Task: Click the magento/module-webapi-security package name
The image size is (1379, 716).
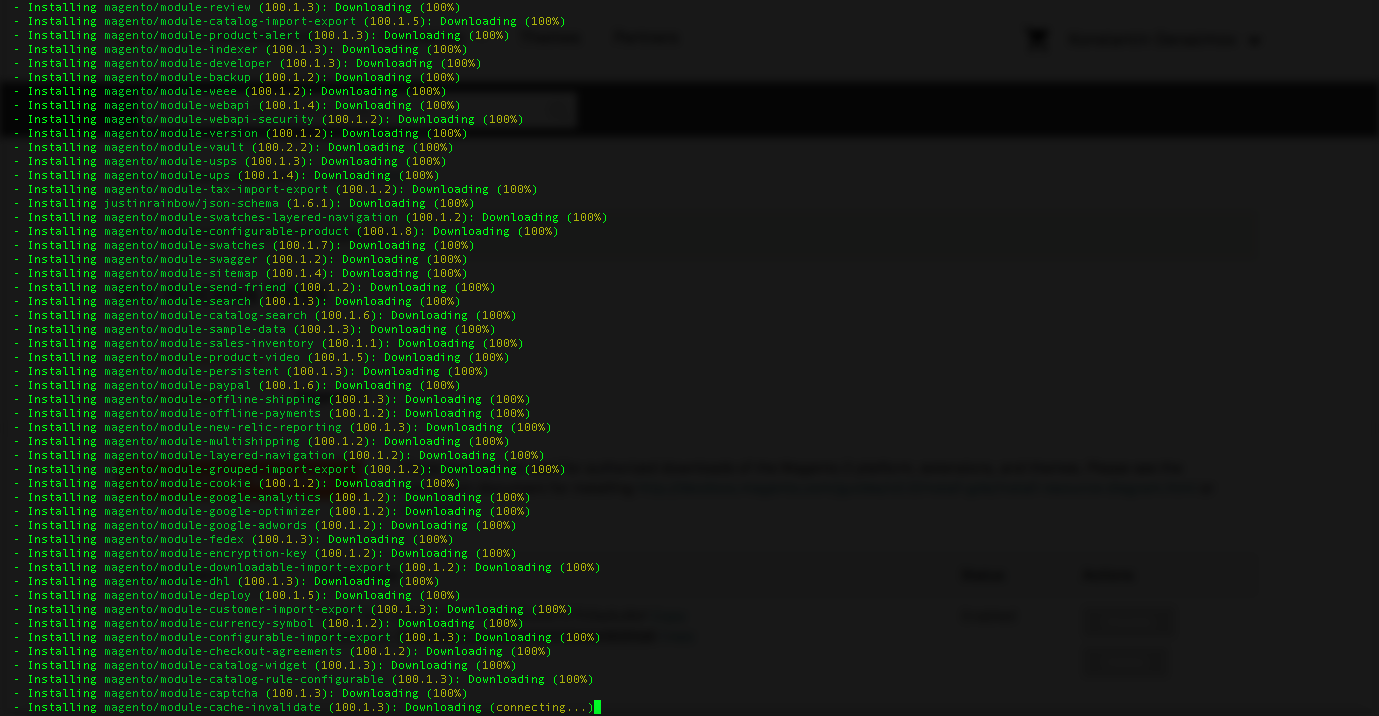Action: pyautogui.click(x=208, y=119)
